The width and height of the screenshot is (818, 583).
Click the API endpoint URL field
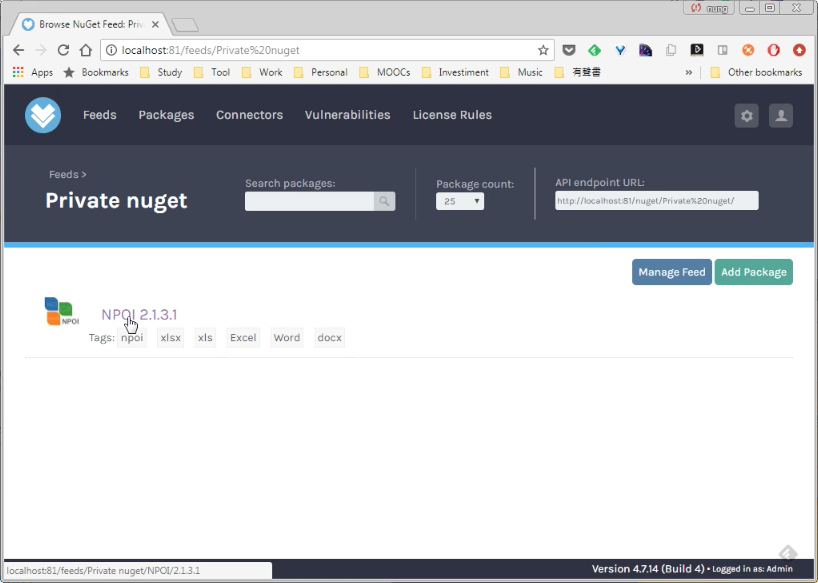pos(657,201)
